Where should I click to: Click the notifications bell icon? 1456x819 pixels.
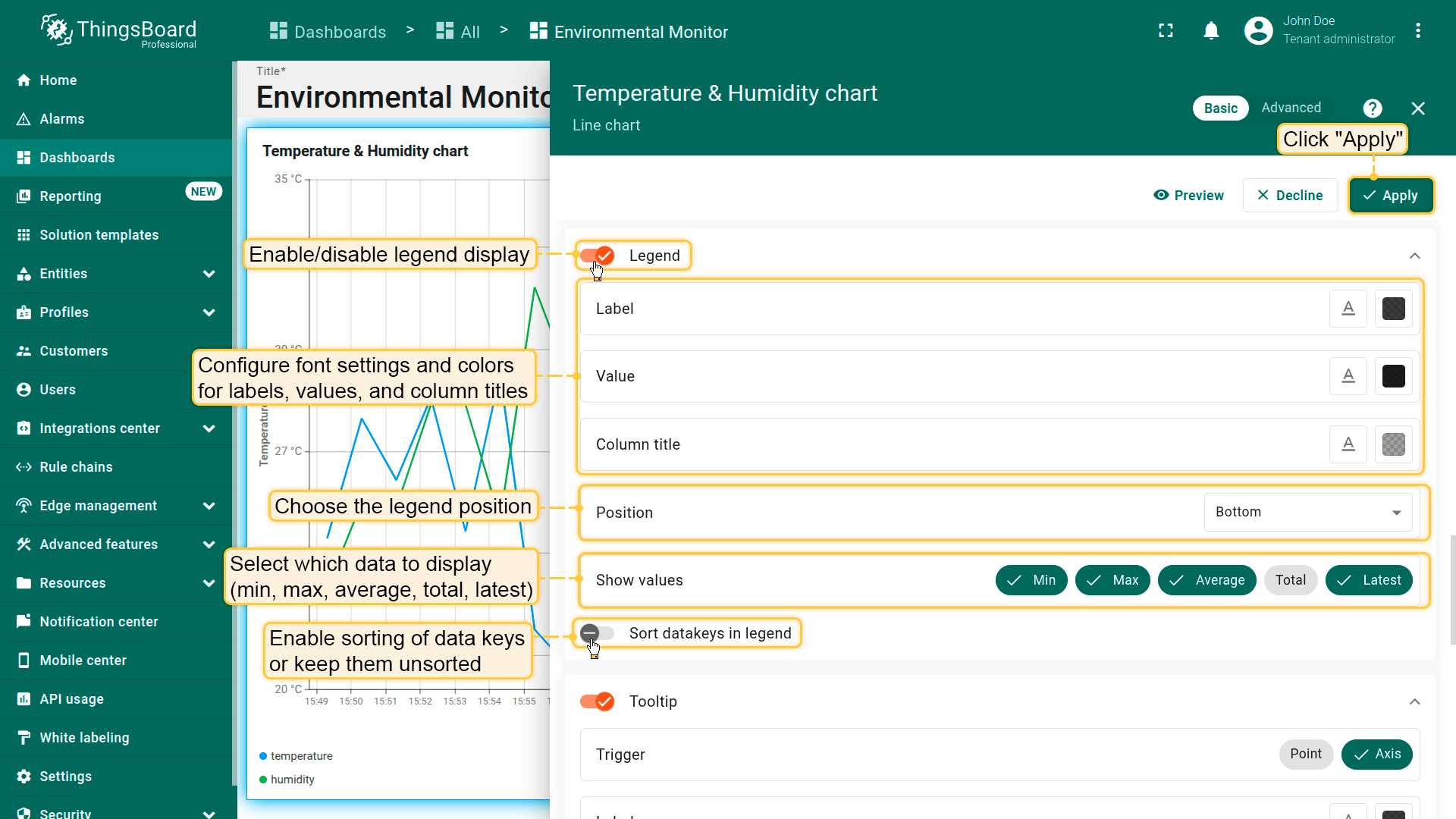click(x=1211, y=31)
